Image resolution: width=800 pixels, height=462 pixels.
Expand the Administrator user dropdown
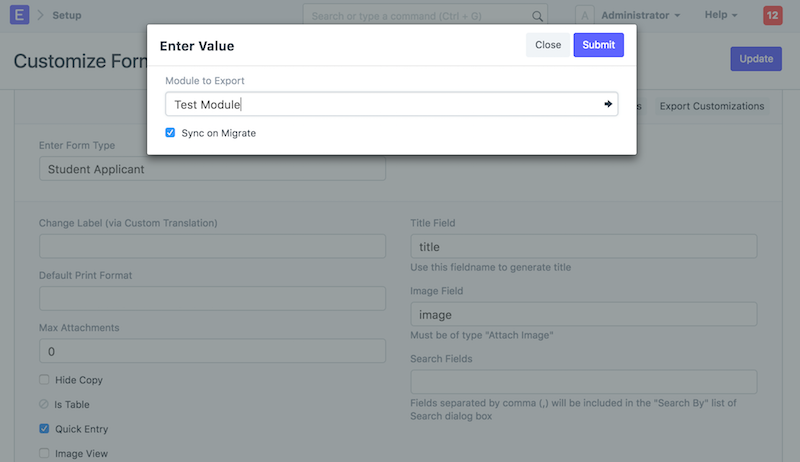641,15
